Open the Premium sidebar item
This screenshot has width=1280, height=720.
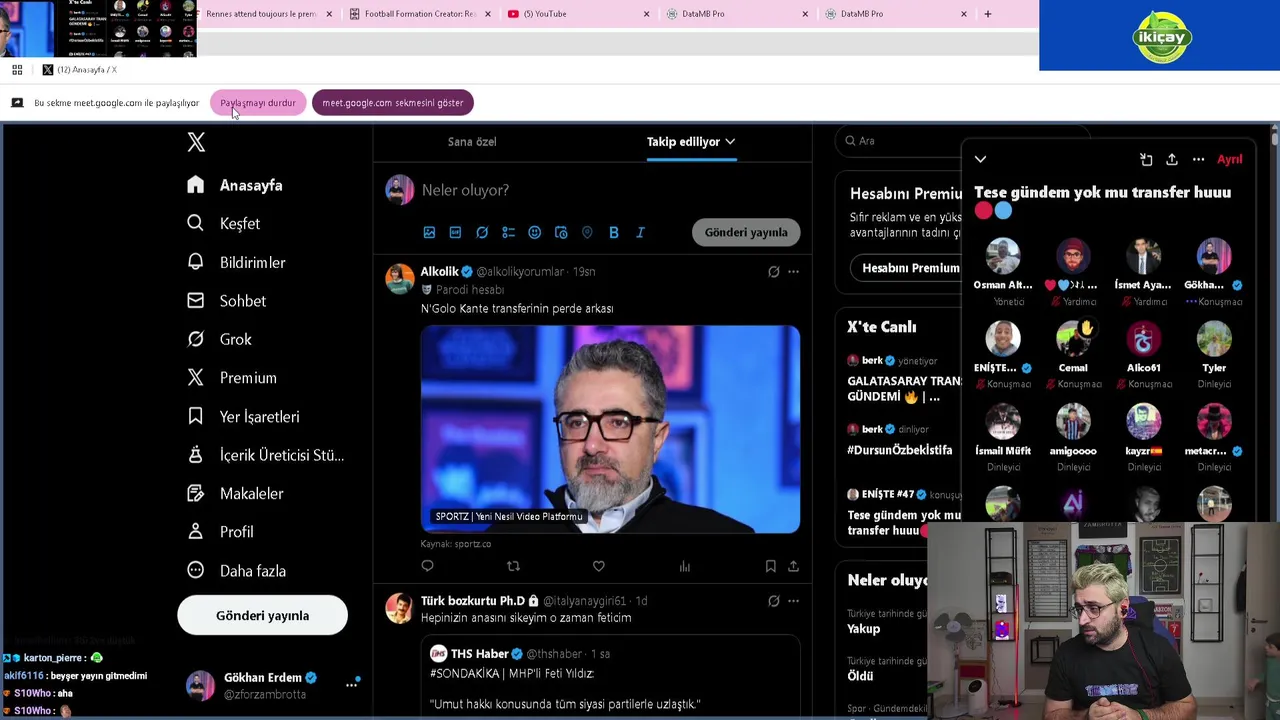click(x=232, y=377)
